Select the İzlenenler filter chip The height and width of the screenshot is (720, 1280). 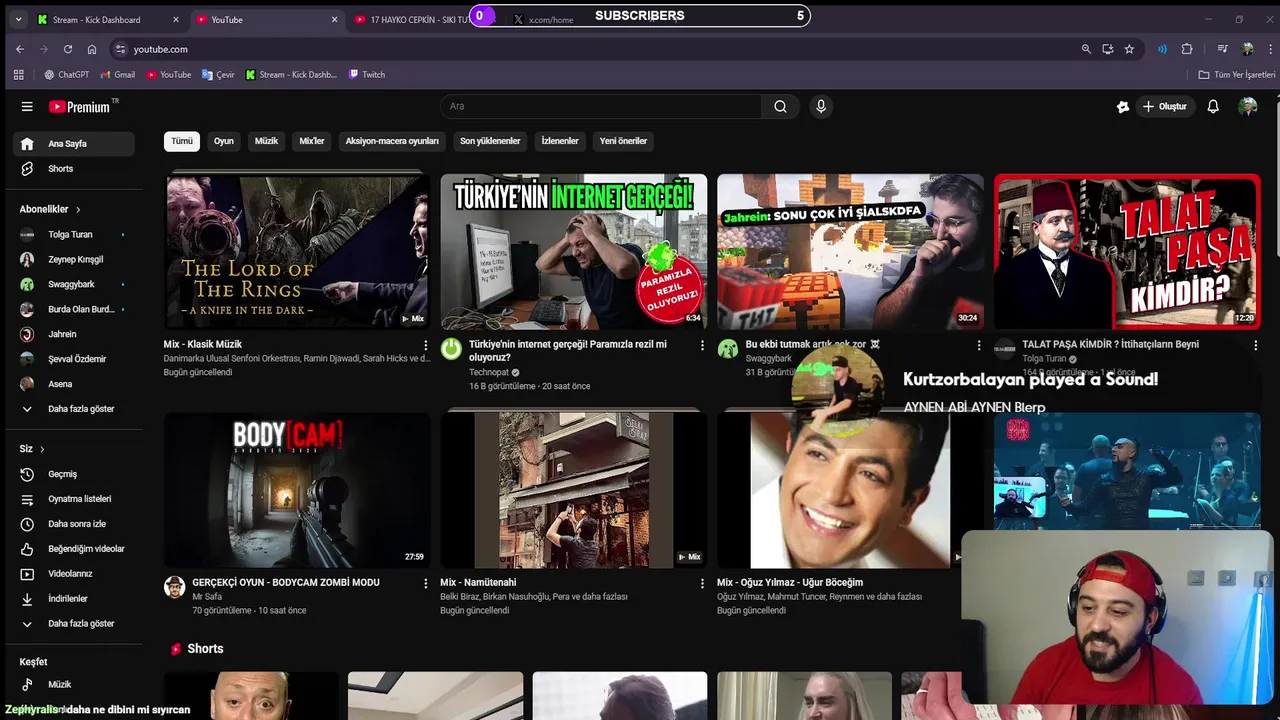pos(560,141)
